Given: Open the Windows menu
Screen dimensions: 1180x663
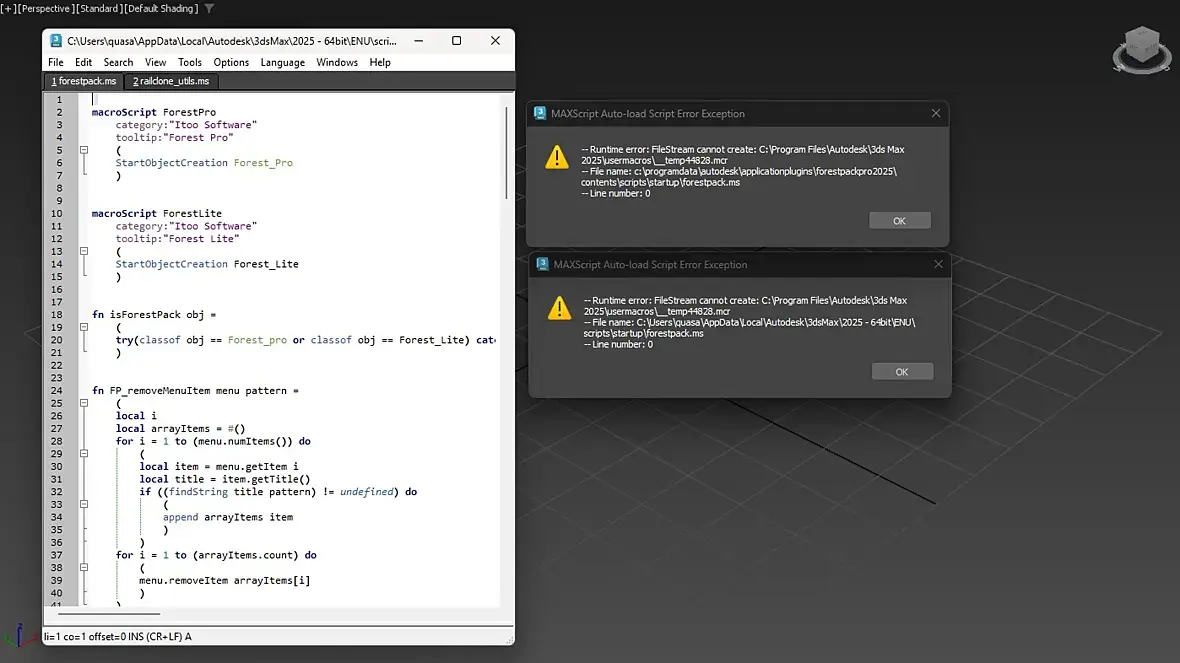Looking at the screenshot, I should [x=337, y=62].
